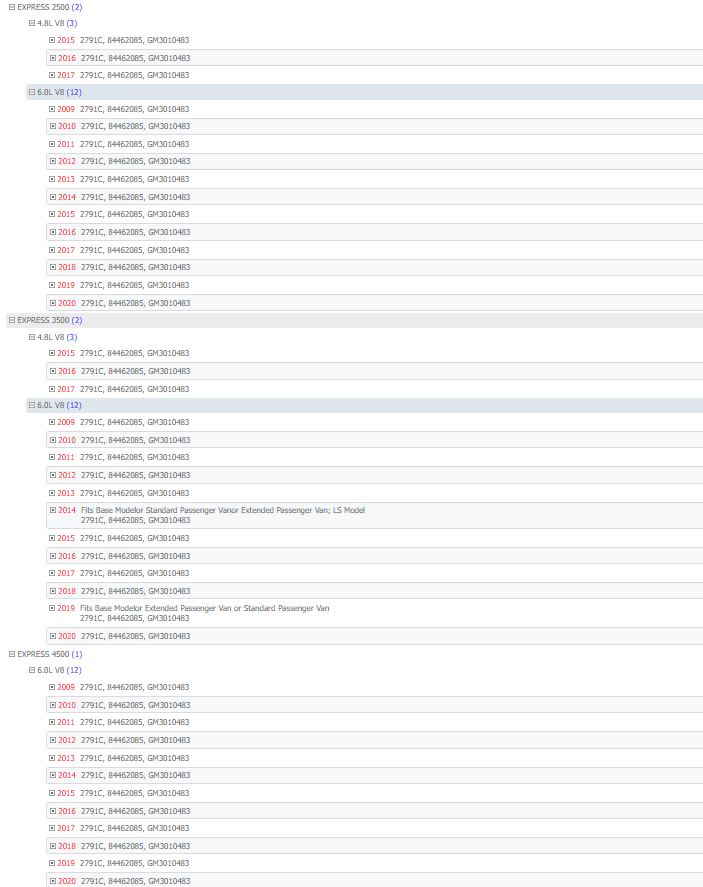Click part numbers in EXPRESS 2500 6.0L 2017 row

[x=135, y=250]
